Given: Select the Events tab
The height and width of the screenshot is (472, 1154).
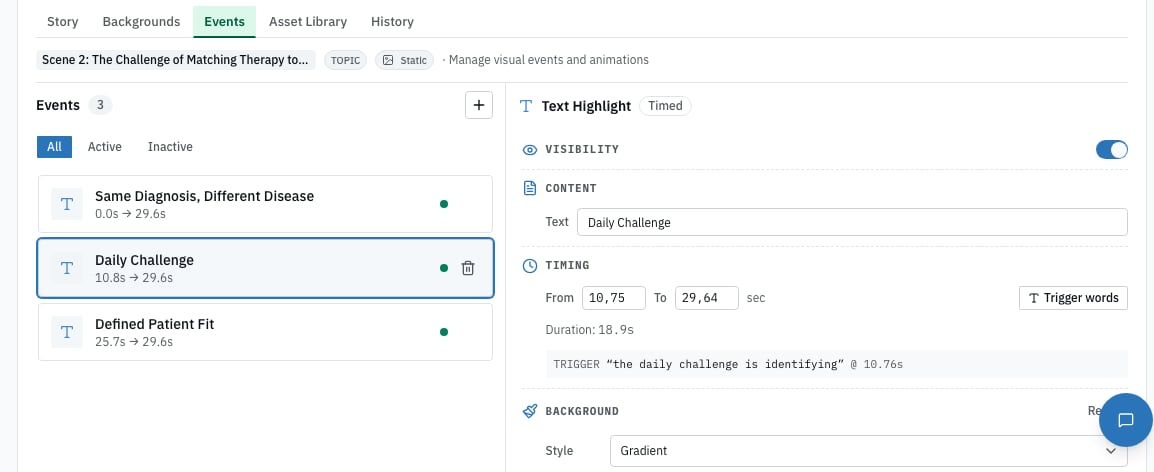Looking at the screenshot, I should 224,21.
